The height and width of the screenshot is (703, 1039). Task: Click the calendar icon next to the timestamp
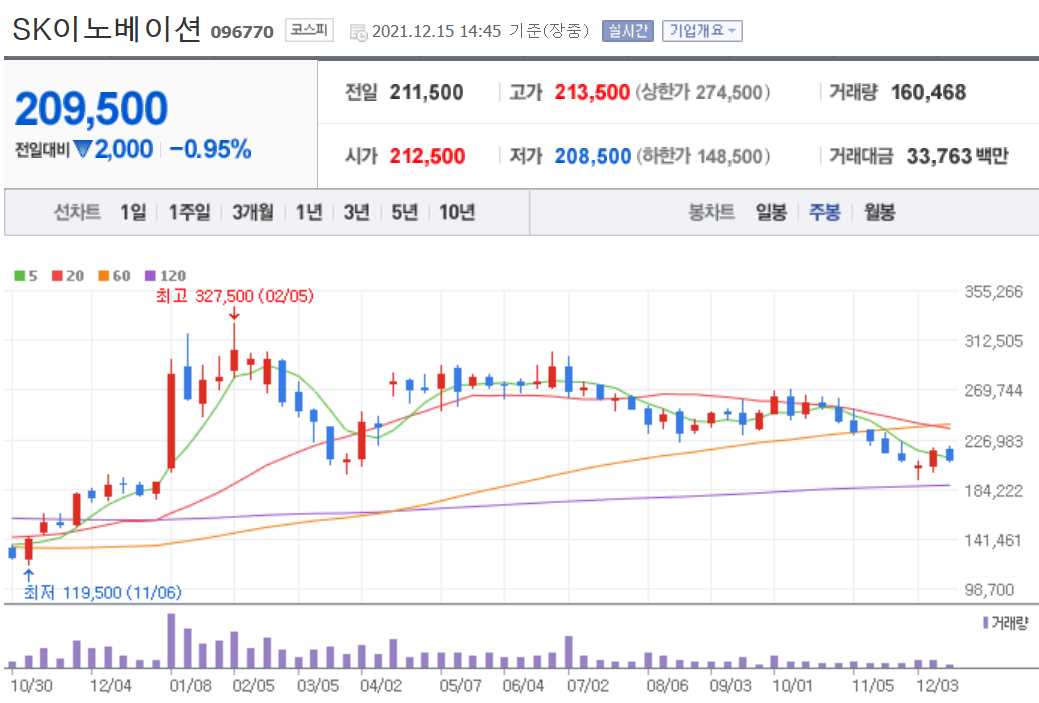click(356, 30)
